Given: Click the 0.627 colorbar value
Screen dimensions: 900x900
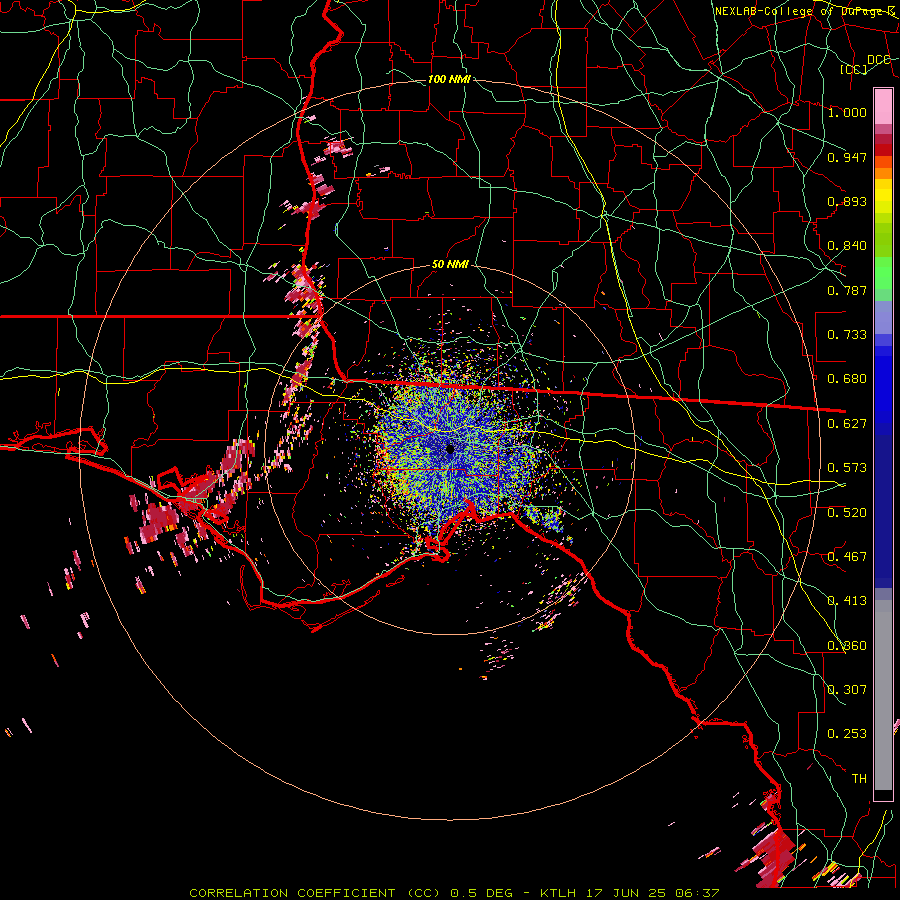Looking at the screenshot, I should [847, 424].
